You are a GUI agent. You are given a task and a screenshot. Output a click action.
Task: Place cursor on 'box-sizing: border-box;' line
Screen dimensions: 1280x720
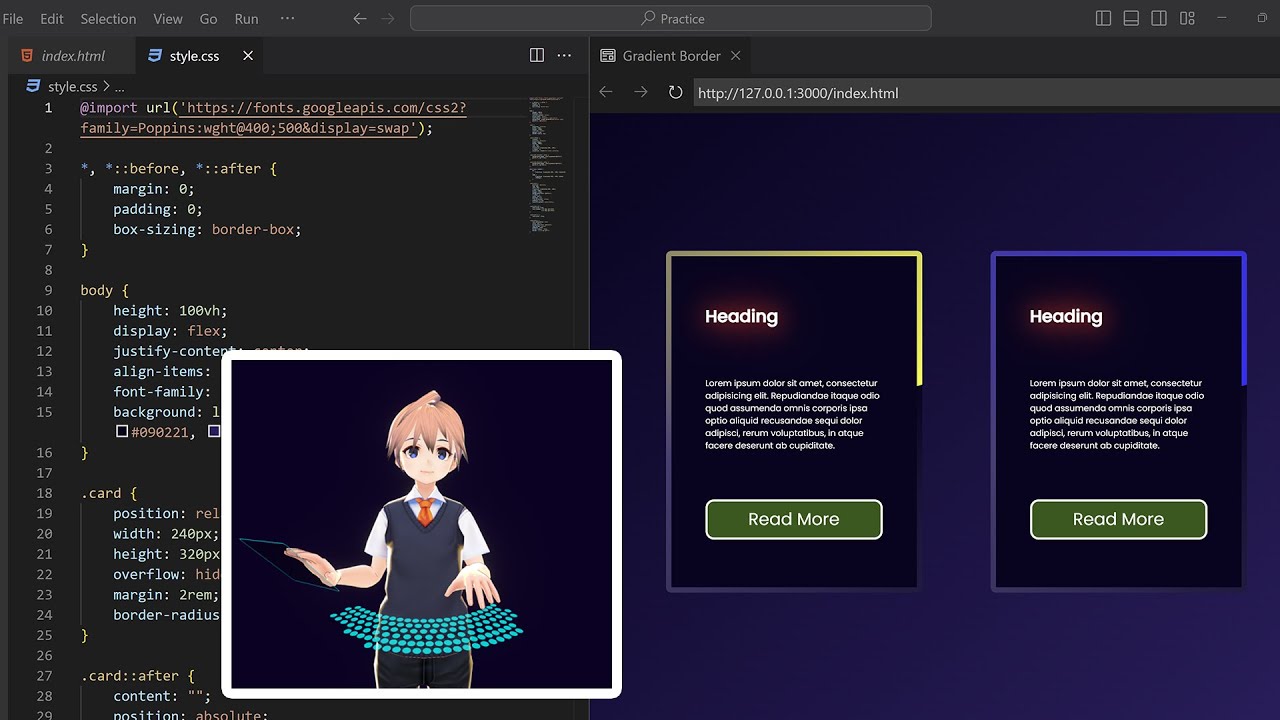coord(207,229)
